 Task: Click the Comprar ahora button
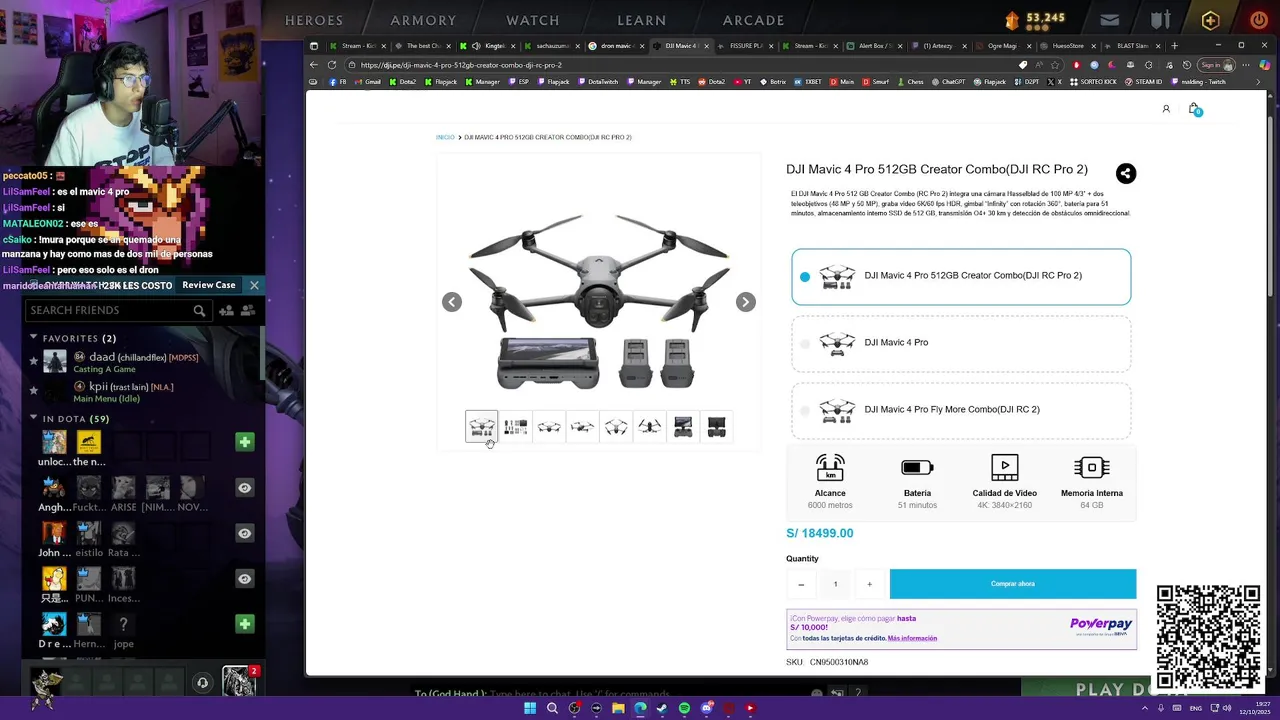tap(1013, 584)
